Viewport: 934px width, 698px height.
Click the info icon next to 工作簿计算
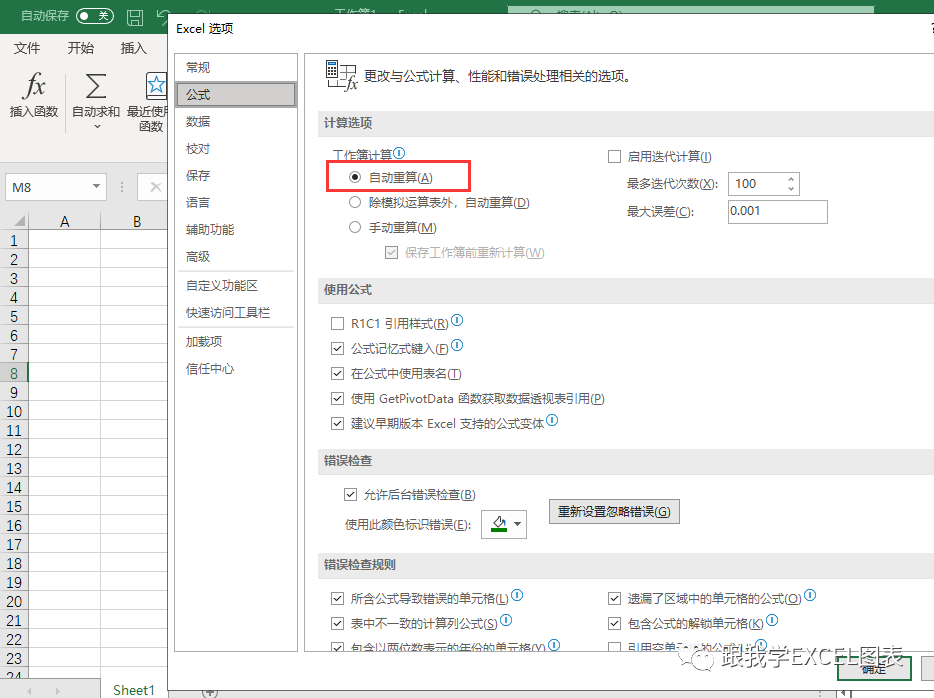pos(399,153)
